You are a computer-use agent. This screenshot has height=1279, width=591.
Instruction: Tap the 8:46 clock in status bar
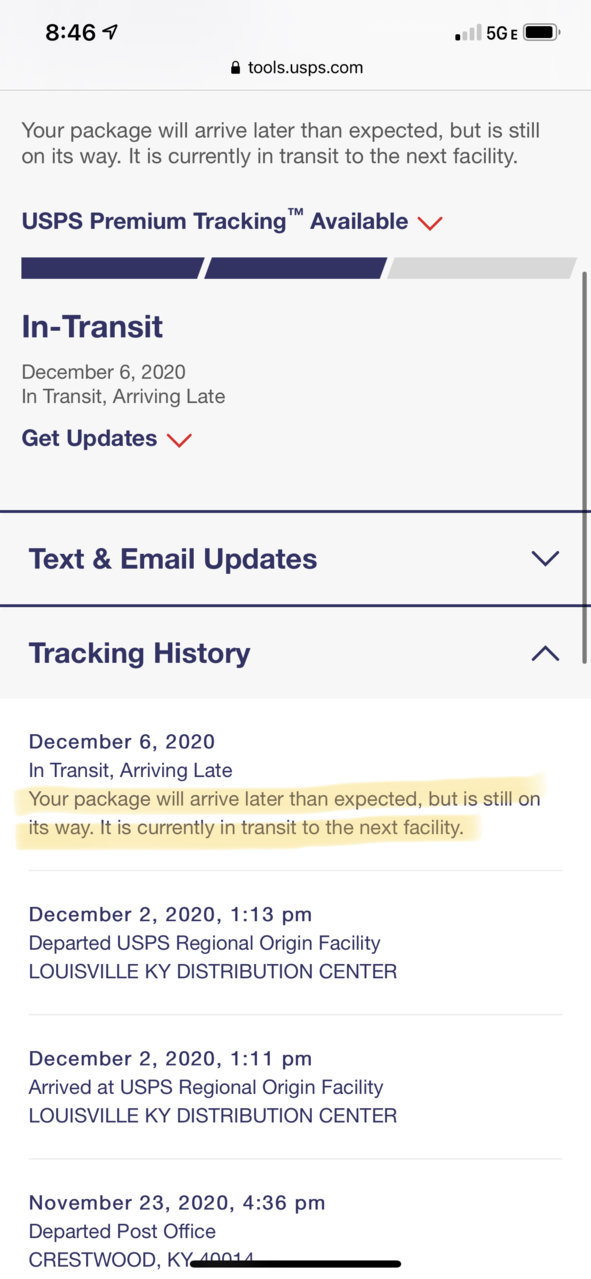point(70,32)
